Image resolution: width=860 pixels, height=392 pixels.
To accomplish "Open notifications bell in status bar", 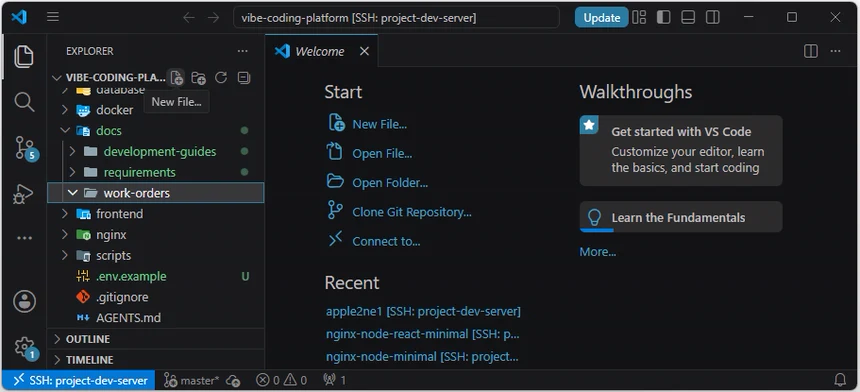I will point(840,380).
